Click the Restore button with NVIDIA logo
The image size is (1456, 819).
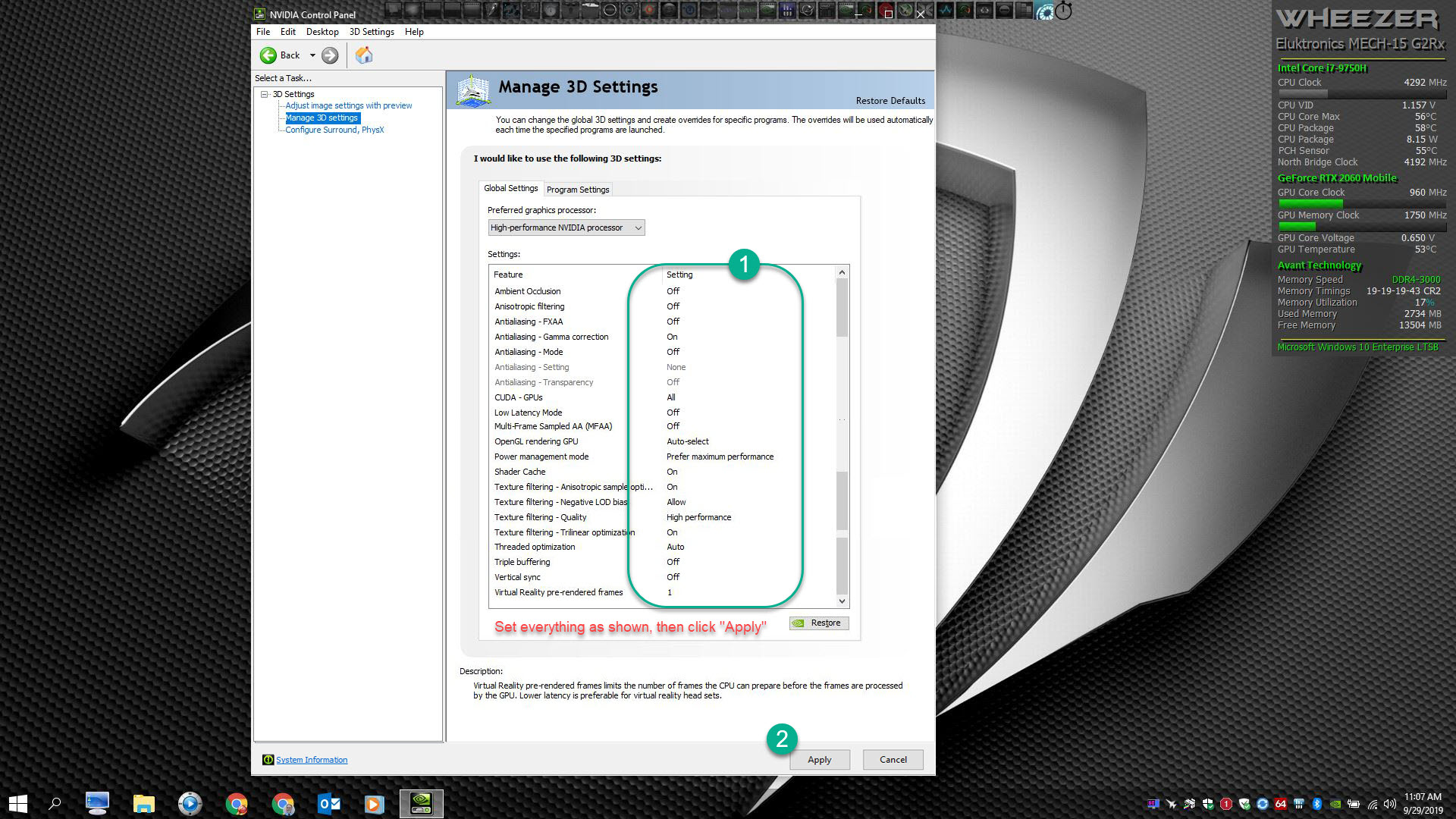tap(819, 623)
